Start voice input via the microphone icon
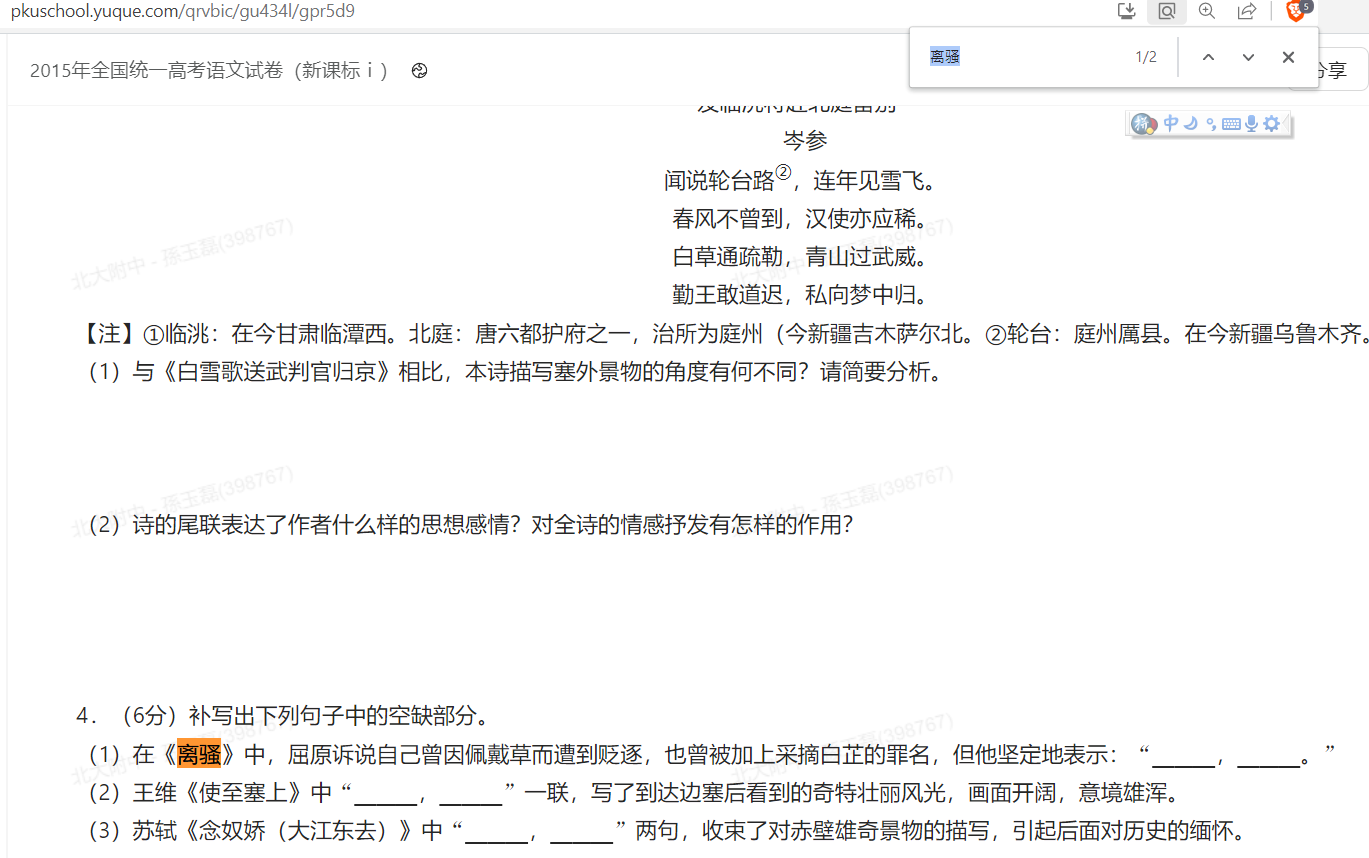Screen dimensions: 1369x858 pos(1251,123)
